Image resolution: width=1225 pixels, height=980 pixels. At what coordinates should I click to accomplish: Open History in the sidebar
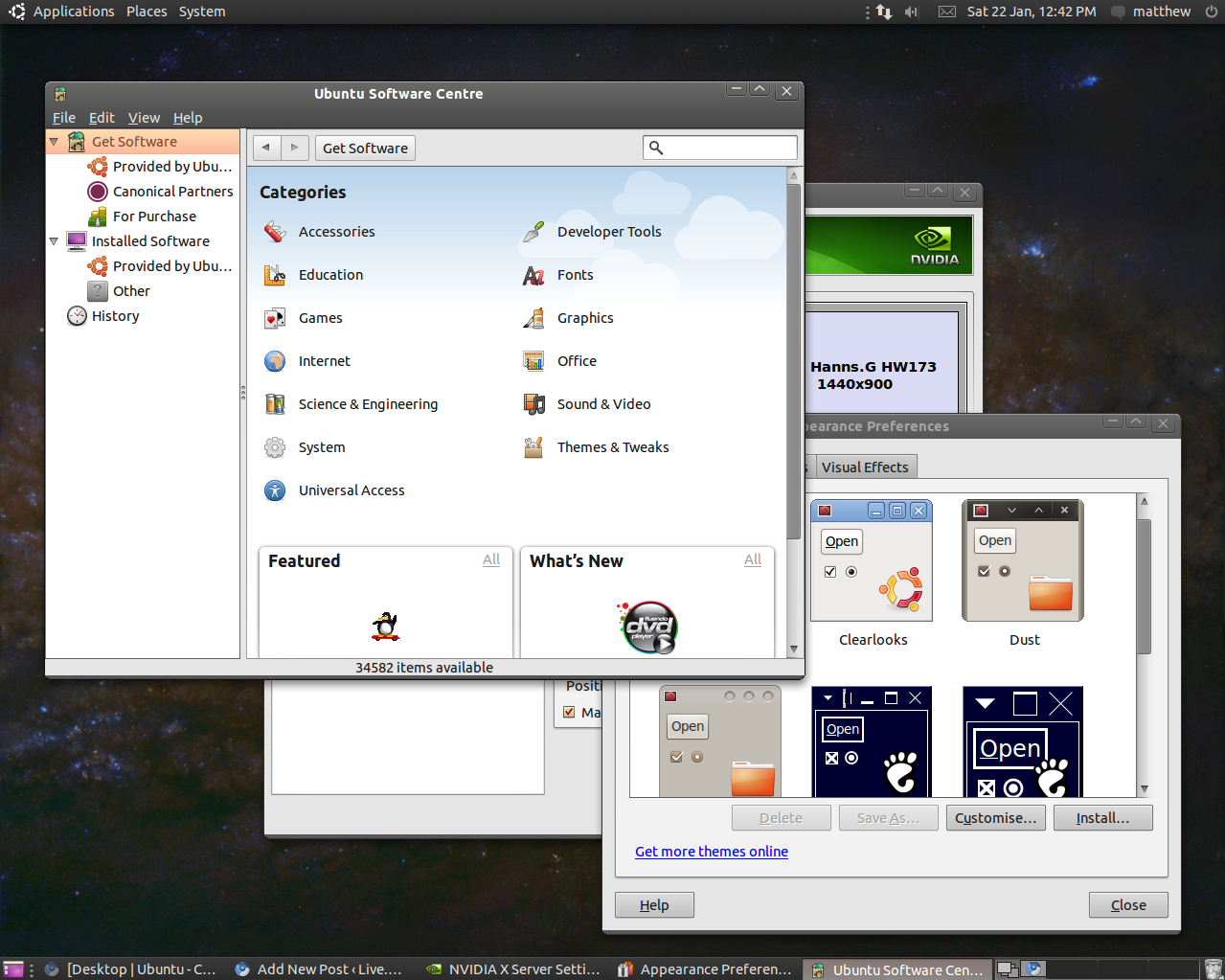(103, 316)
